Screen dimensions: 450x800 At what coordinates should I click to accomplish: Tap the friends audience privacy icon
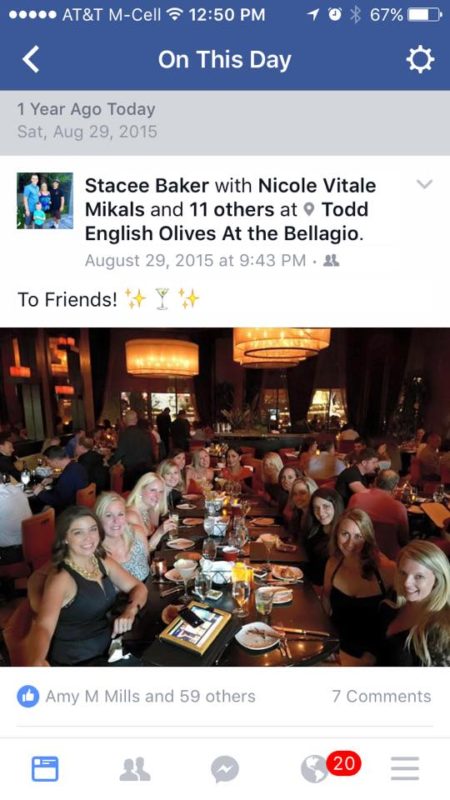click(x=332, y=261)
